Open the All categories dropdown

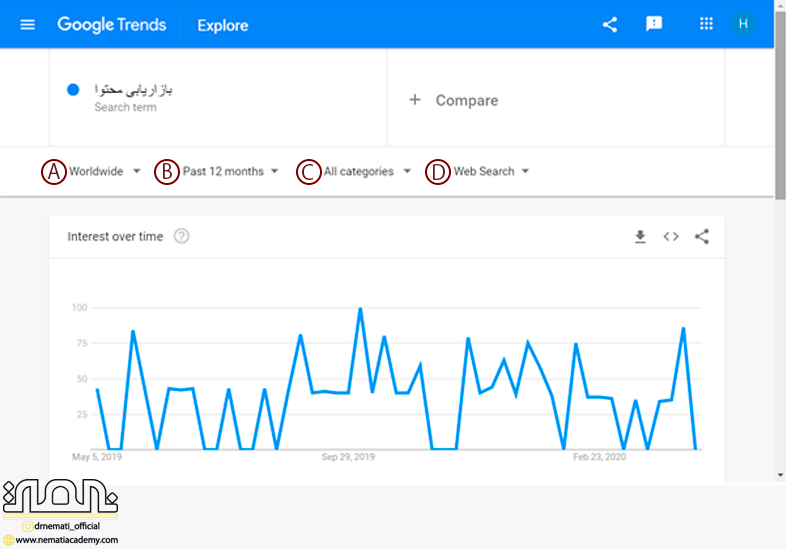(367, 171)
